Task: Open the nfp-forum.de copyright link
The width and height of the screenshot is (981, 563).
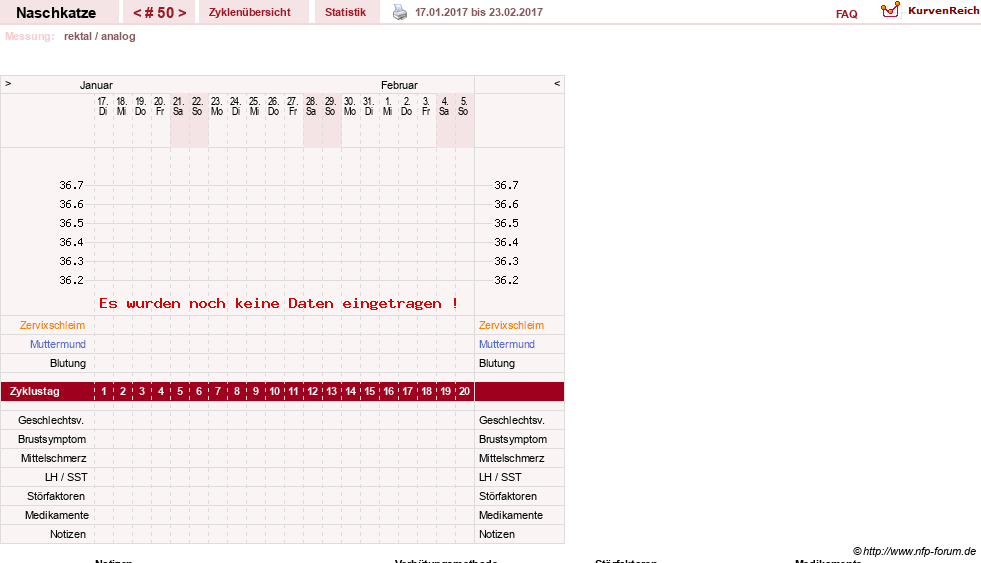Action: (x=914, y=551)
